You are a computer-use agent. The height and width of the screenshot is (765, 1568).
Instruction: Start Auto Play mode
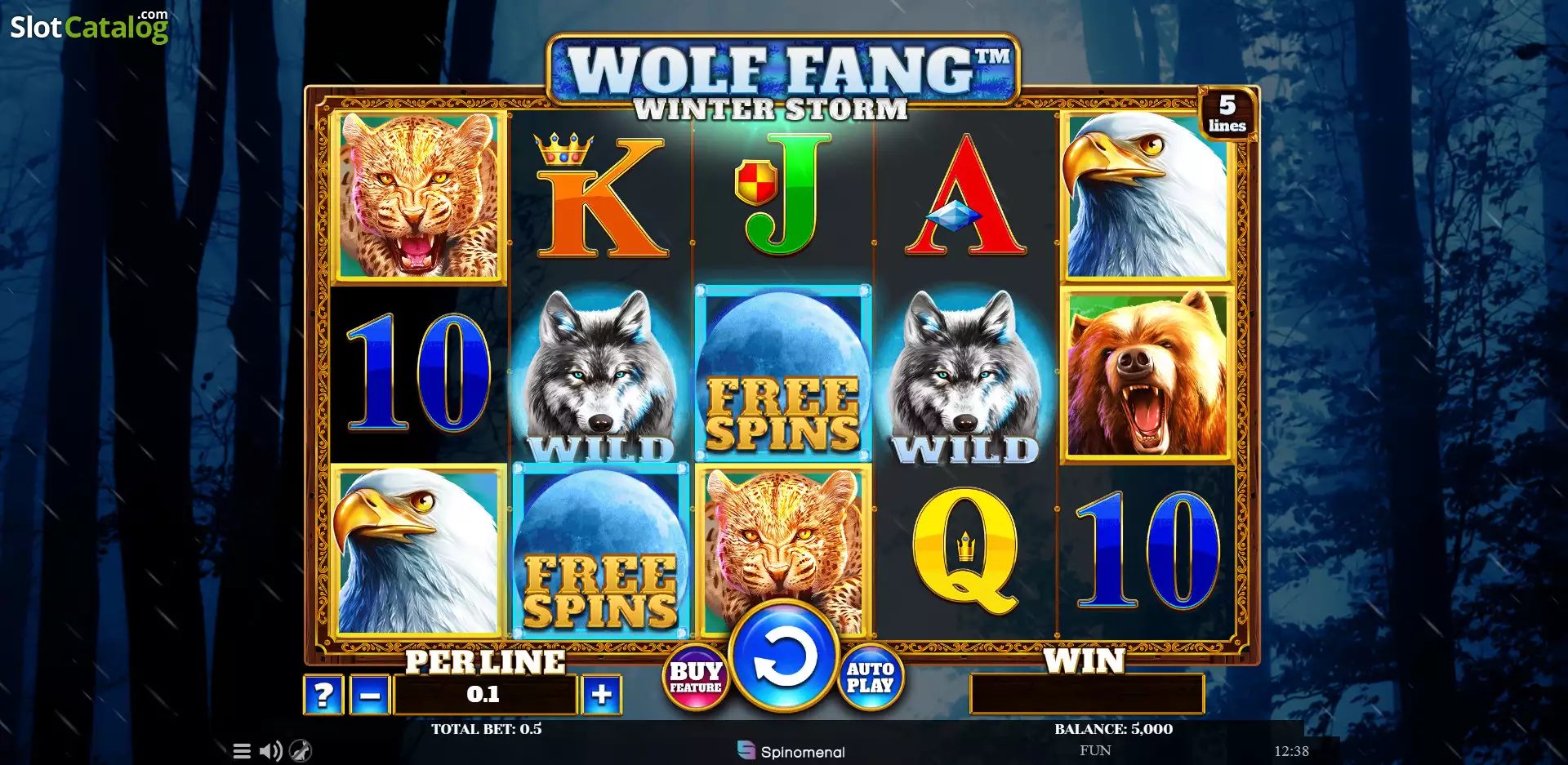[871, 678]
